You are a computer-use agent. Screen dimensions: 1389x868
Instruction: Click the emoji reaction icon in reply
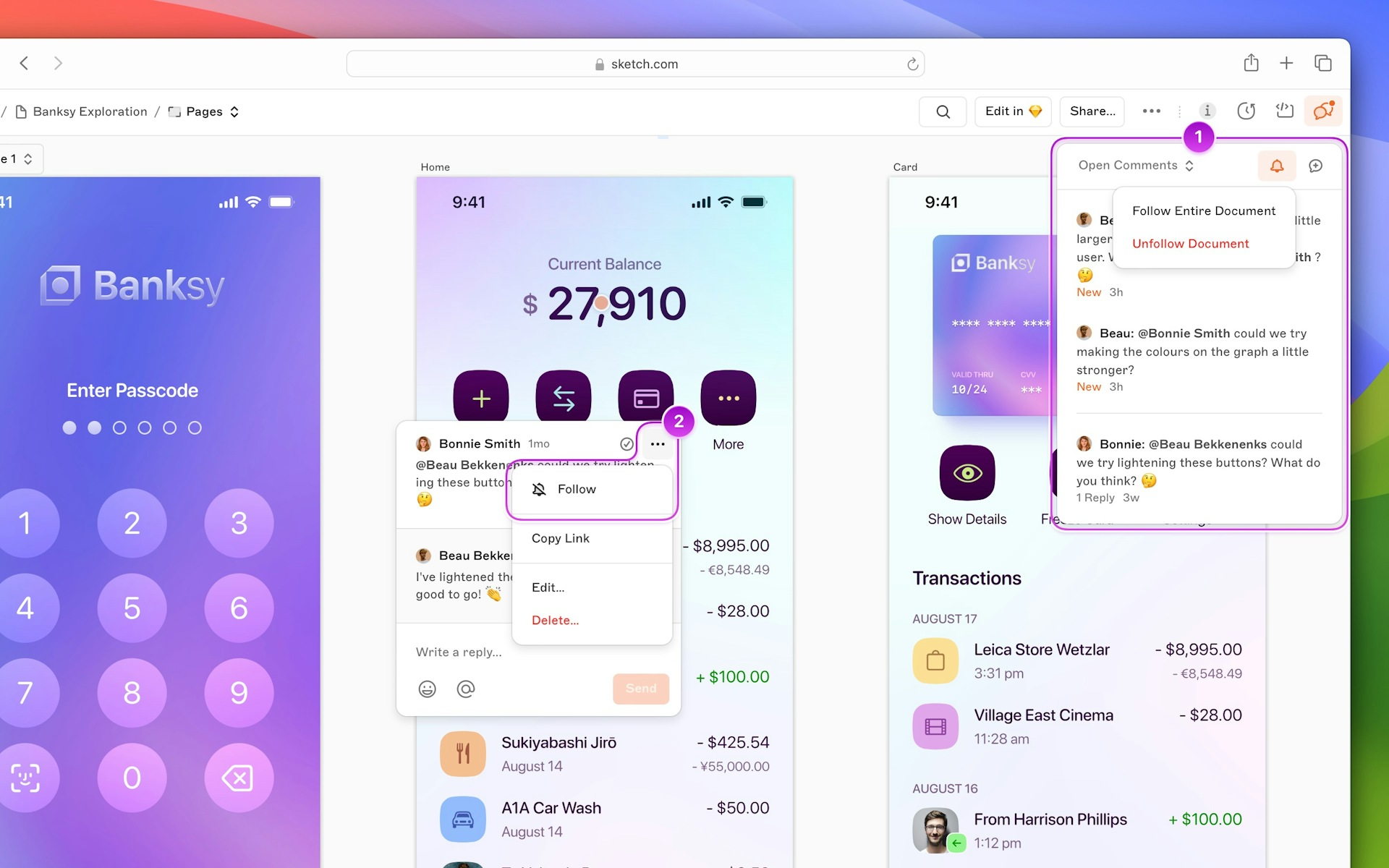point(427,688)
